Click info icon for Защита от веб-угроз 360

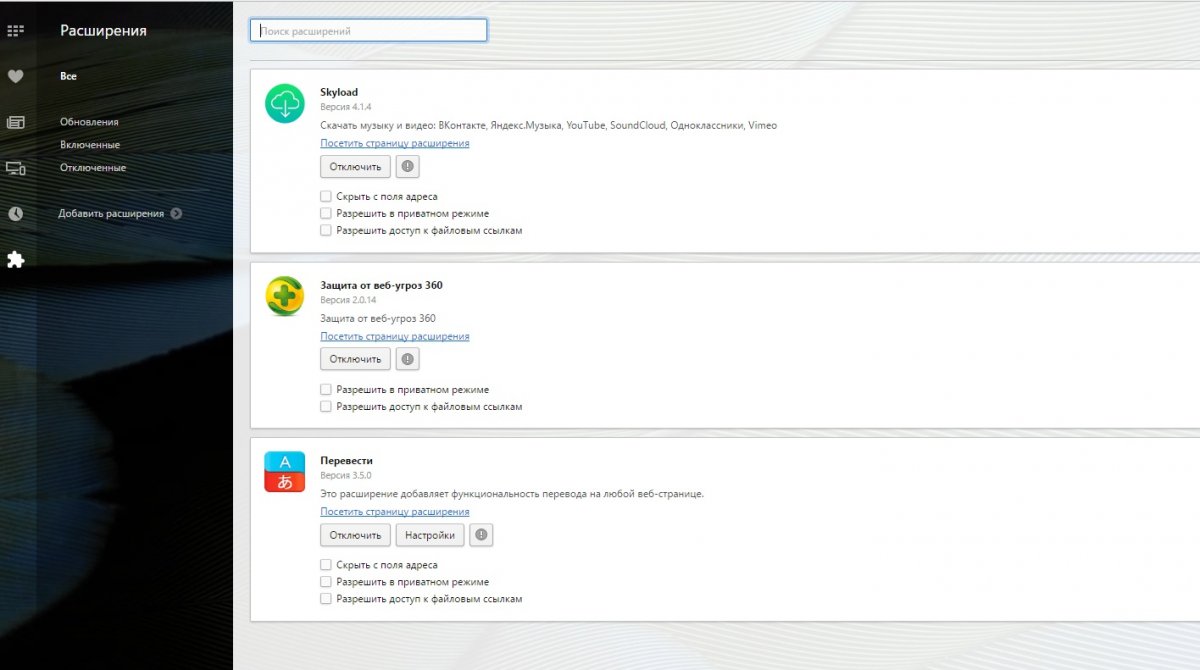coord(407,359)
